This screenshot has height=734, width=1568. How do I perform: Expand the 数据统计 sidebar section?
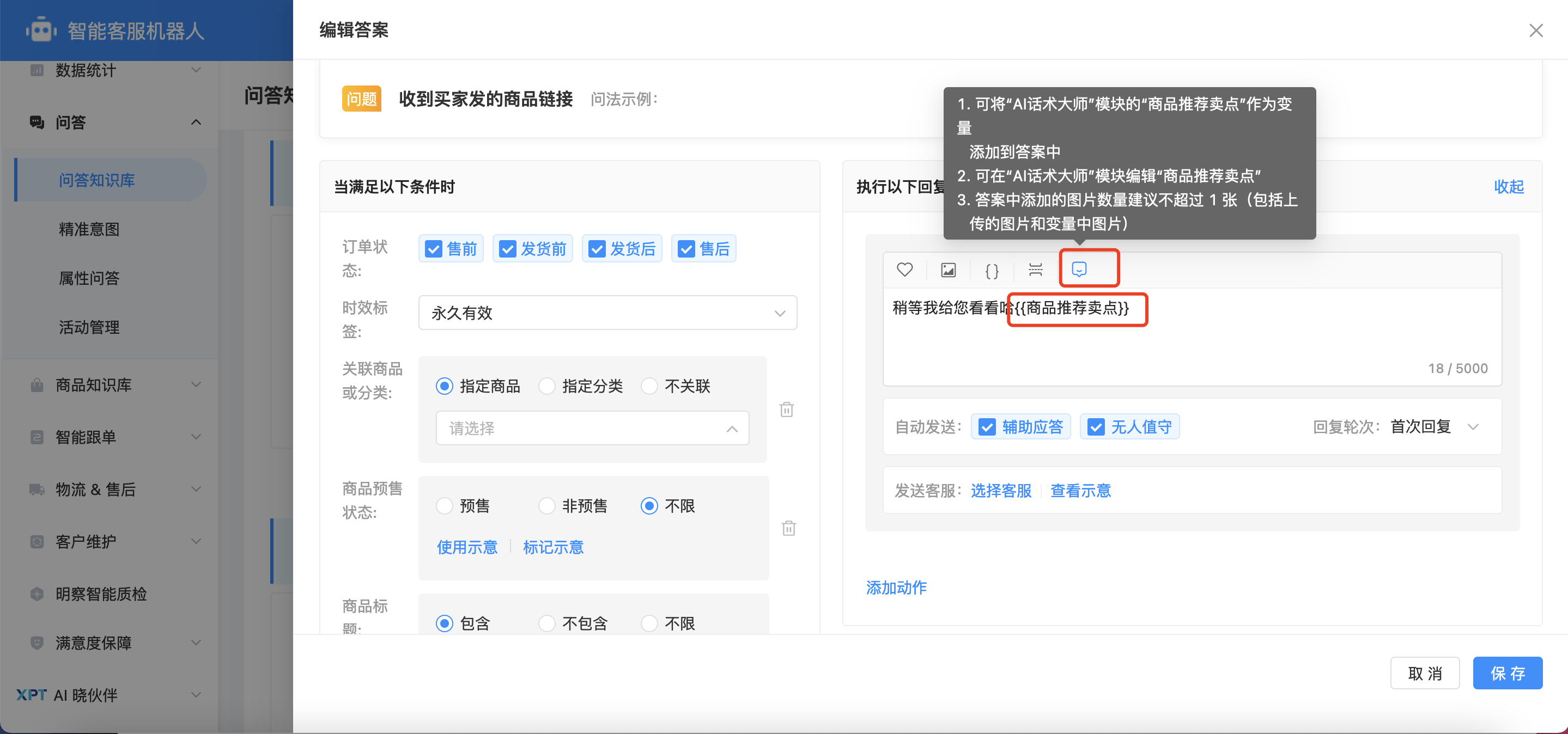(196, 70)
